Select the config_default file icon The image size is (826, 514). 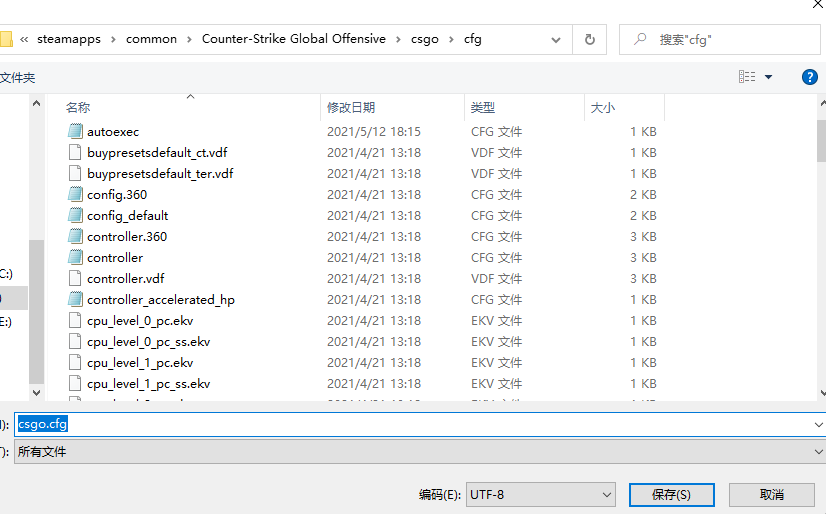[x=75, y=215]
